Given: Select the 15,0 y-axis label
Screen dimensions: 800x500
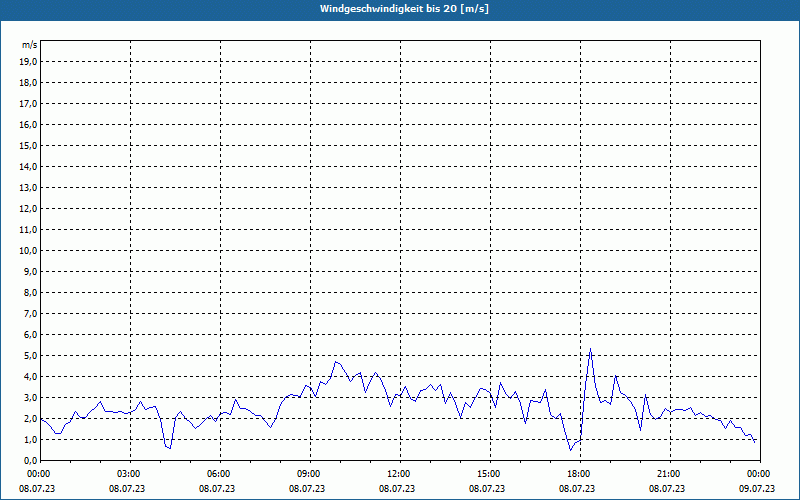Looking at the screenshot, I should [28, 145].
